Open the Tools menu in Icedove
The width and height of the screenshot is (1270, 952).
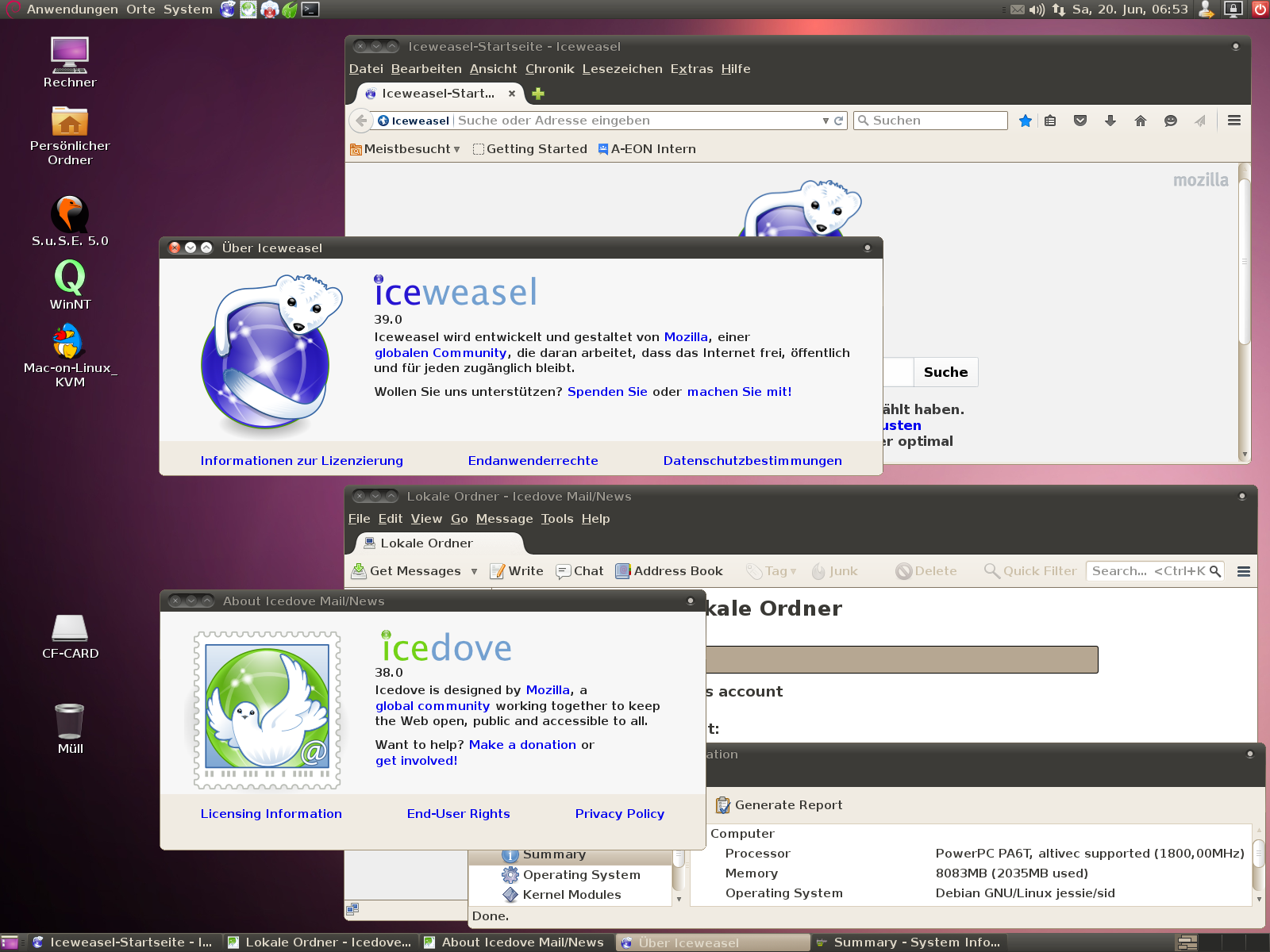click(x=556, y=519)
